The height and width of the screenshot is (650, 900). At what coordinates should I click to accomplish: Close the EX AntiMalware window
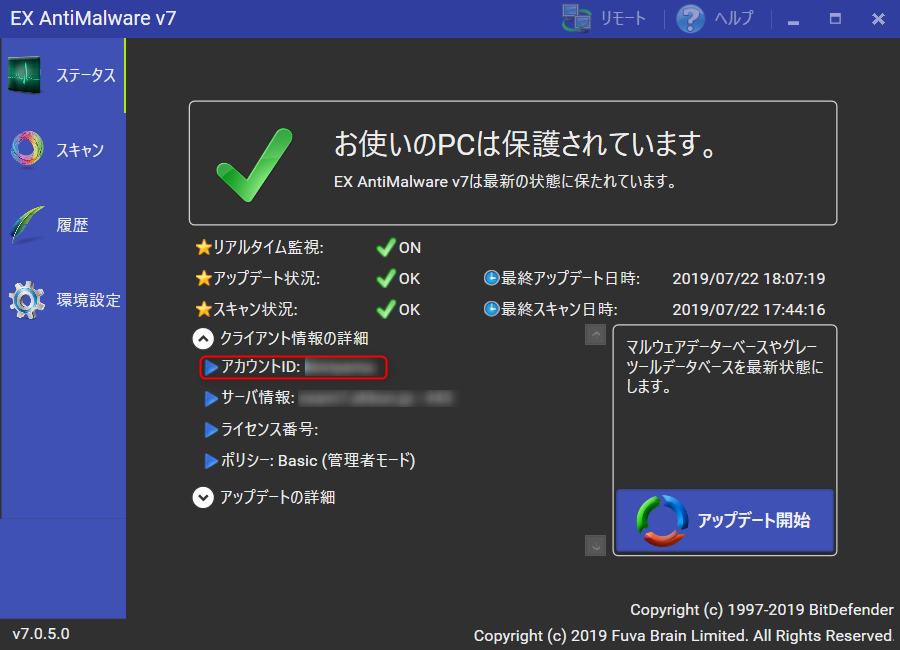coord(878,19)
